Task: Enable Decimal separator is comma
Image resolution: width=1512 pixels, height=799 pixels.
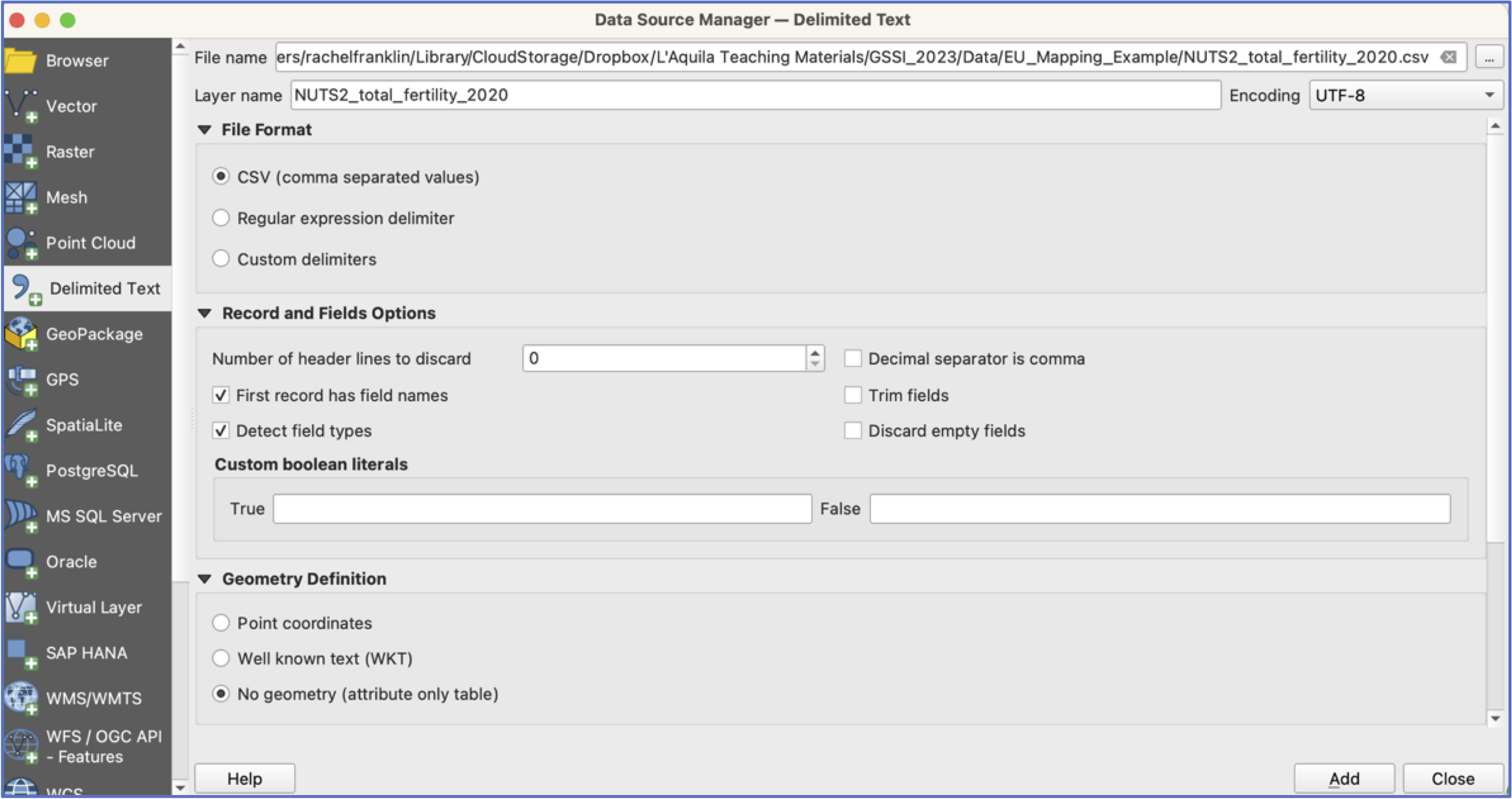Action: [853, 358]
